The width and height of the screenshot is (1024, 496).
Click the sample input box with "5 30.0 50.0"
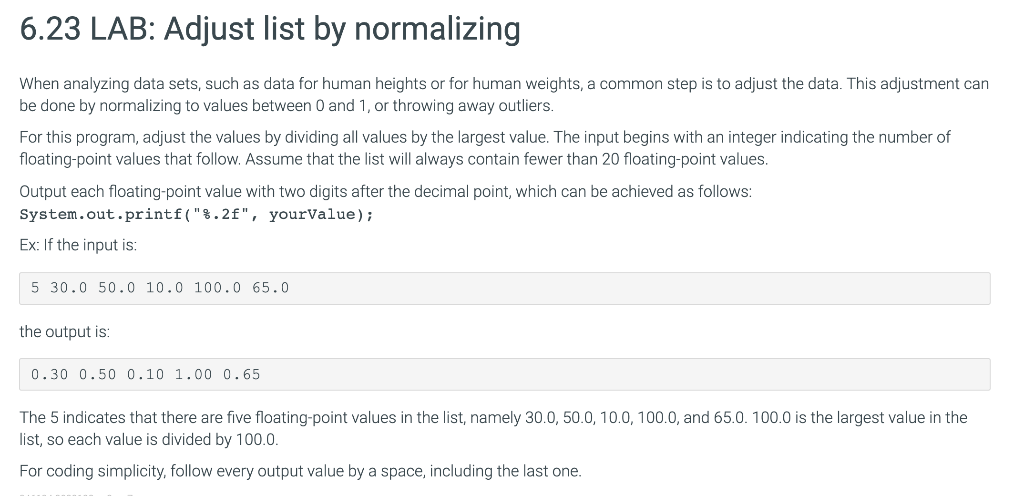click(505, 288)
